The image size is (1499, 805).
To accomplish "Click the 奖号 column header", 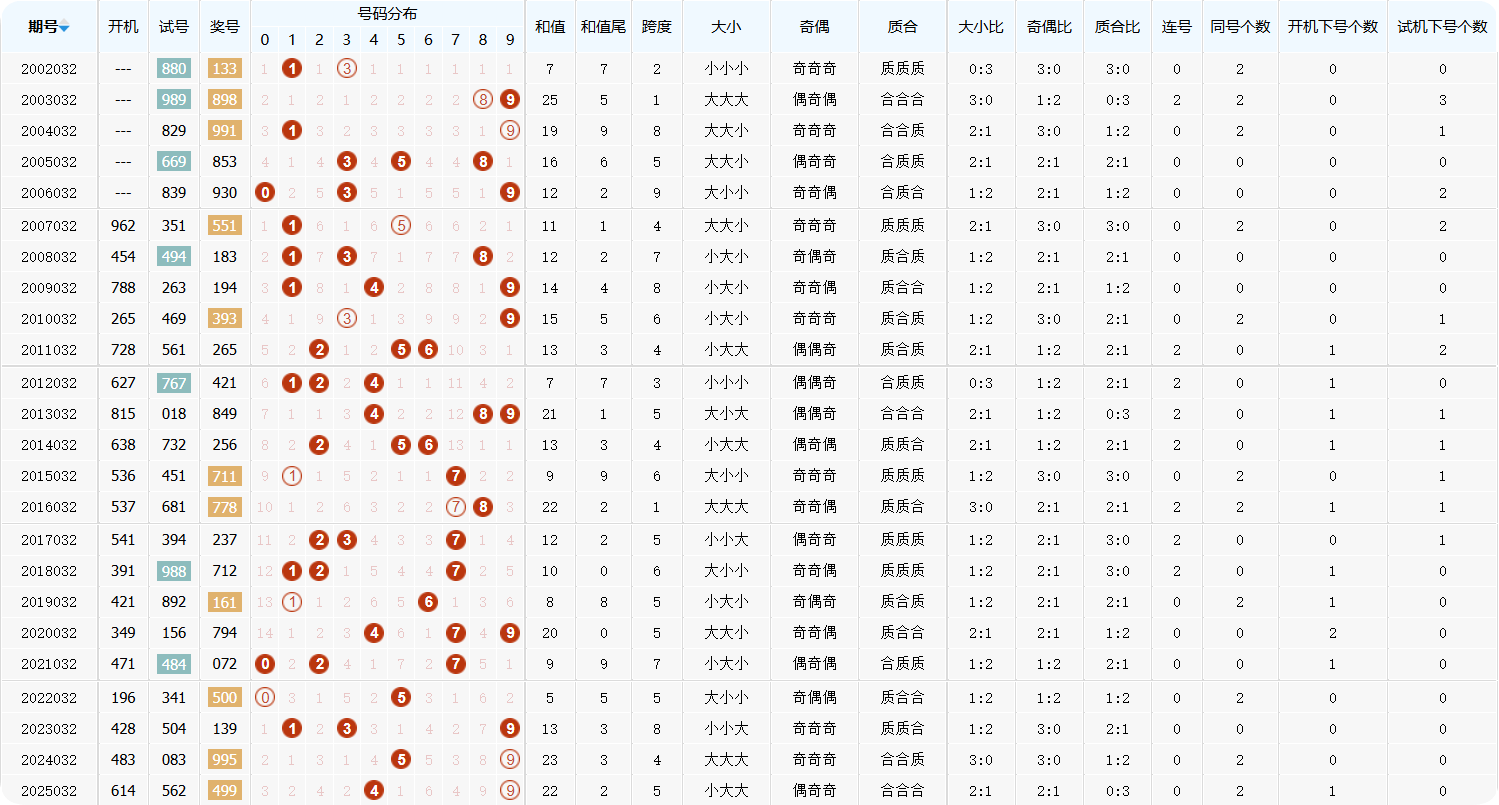I will tap(225, 27).
